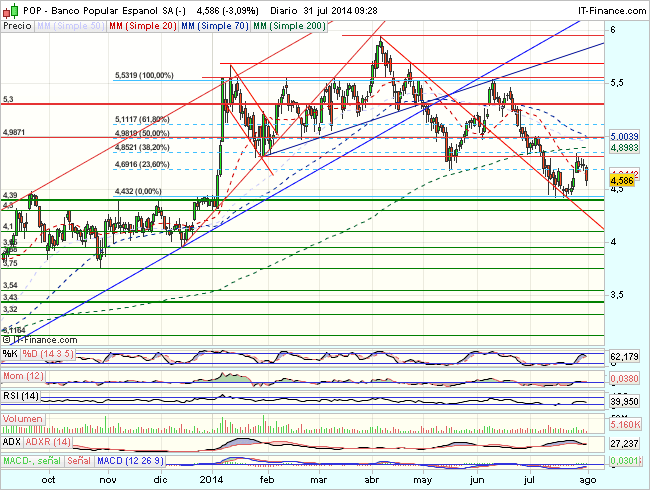Toggle the MM (Simple 200) moving average label
Screen dimensions: 650x490
(x=289, y=26)
